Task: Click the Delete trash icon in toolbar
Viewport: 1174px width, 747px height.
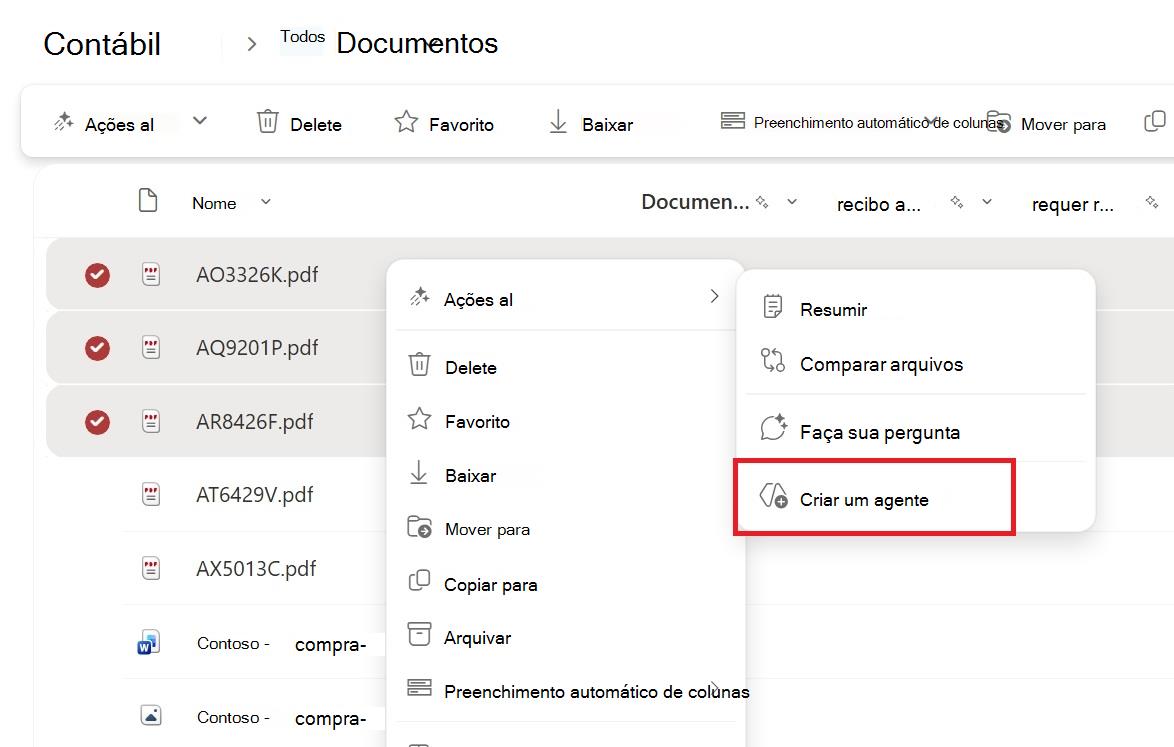Action: [x=267, y=121]
